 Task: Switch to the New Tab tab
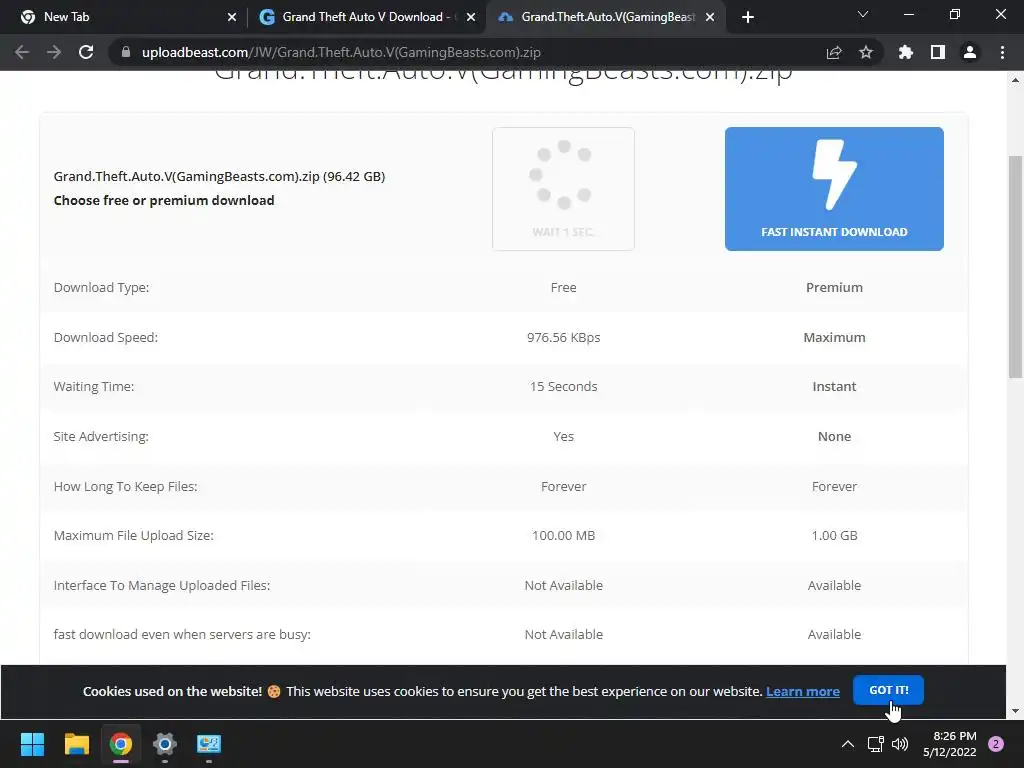[x=124, y=17]
